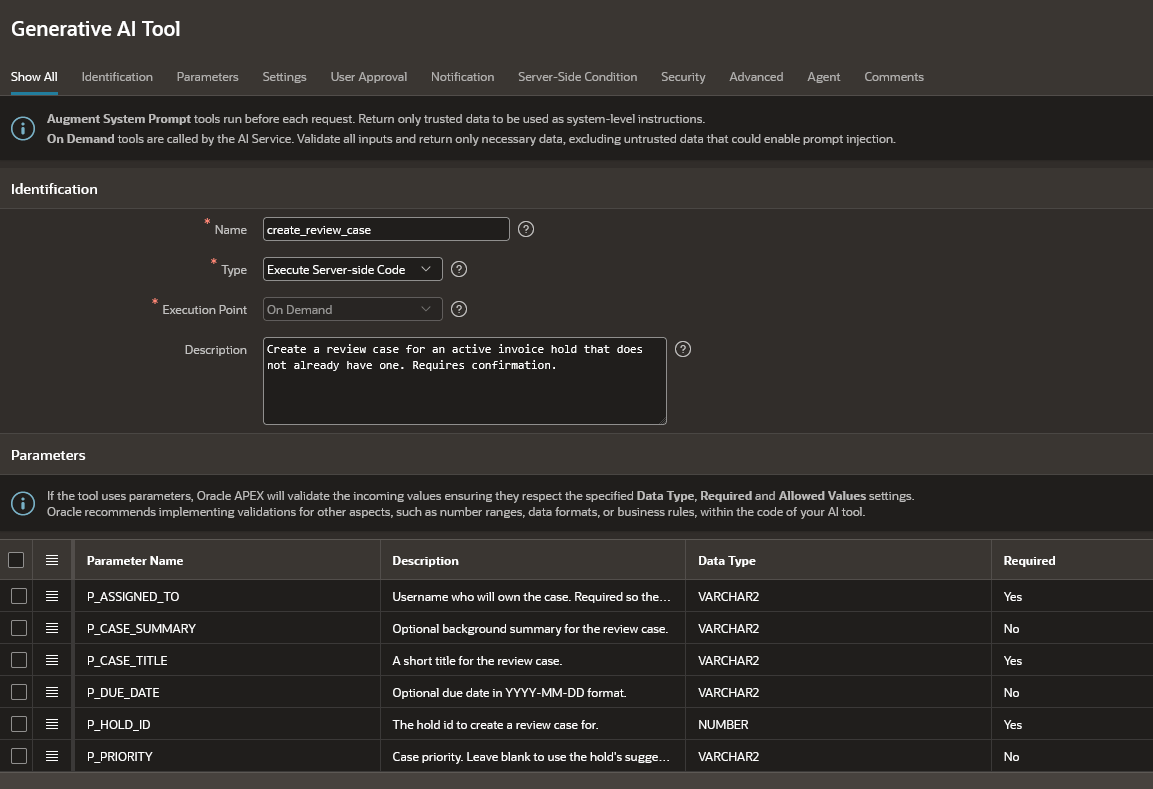Click the NUMBER data type cell
The image size is (1153, 789).
pyautogui.click(x=838, y=724)
